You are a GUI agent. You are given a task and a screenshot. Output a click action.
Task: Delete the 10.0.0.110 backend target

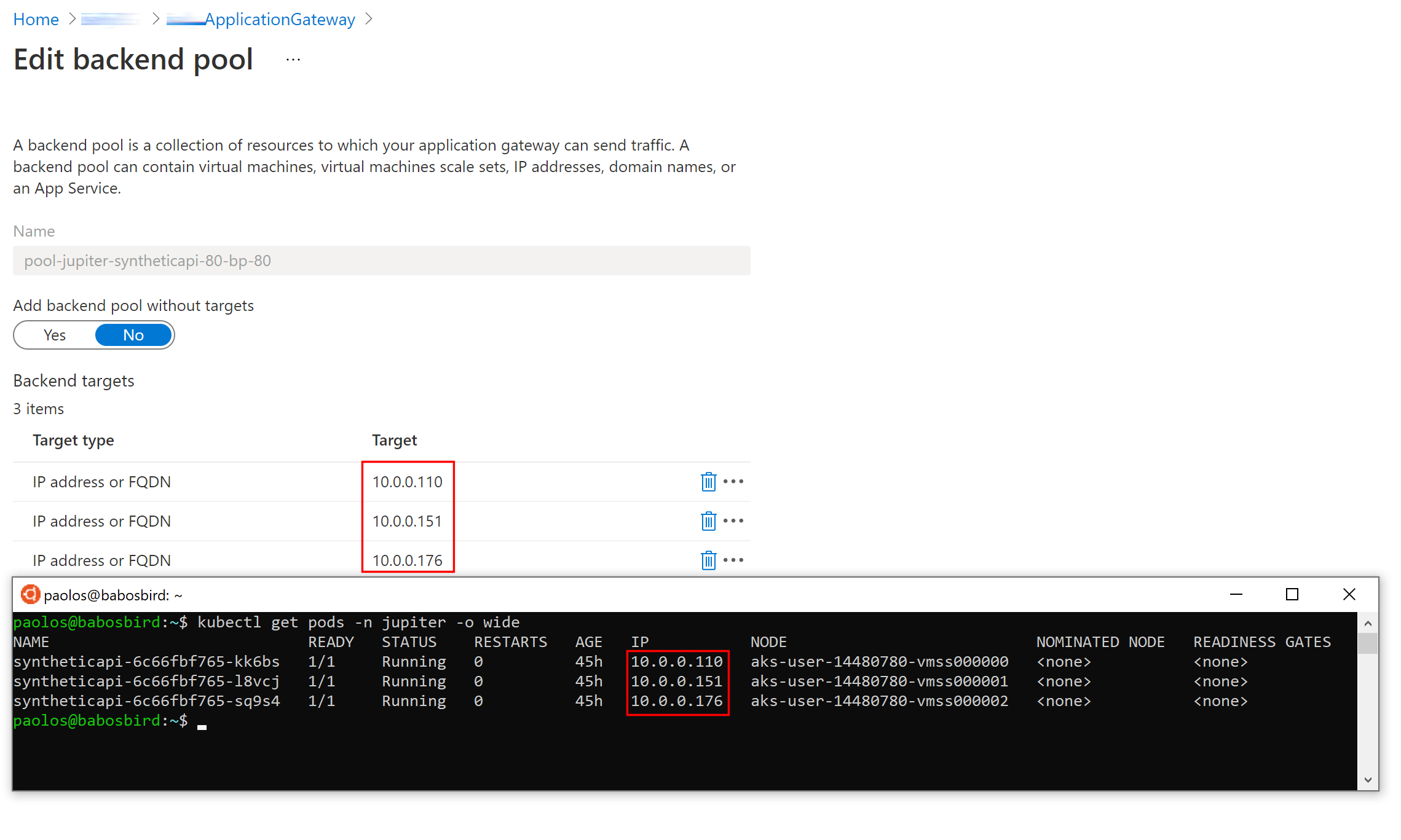708,482
